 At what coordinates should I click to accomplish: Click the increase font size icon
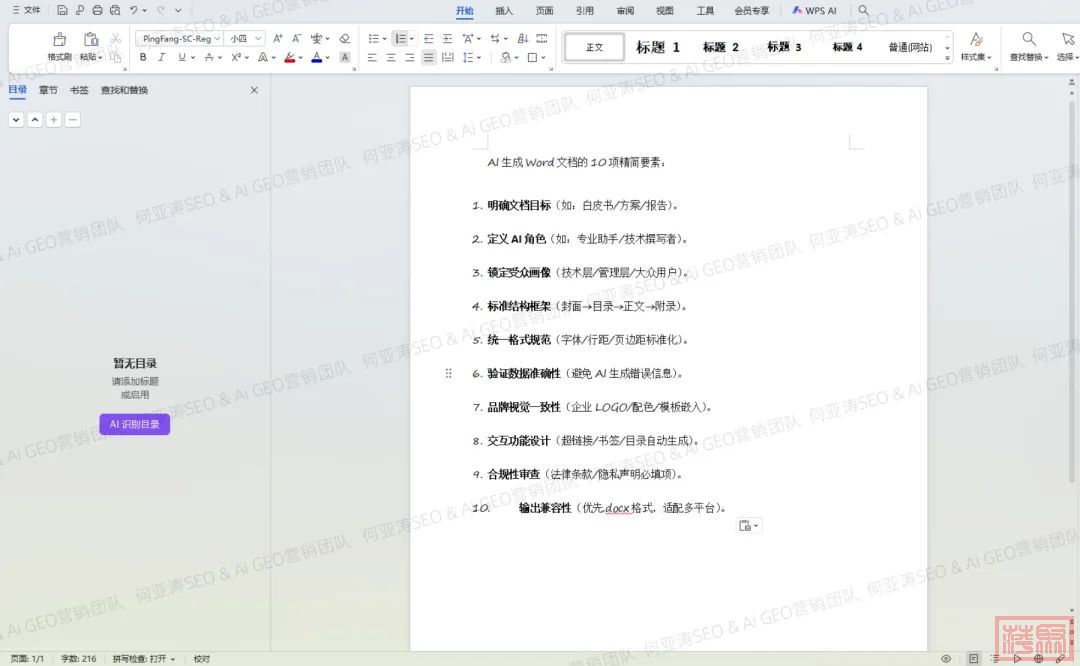click(277, 38)
